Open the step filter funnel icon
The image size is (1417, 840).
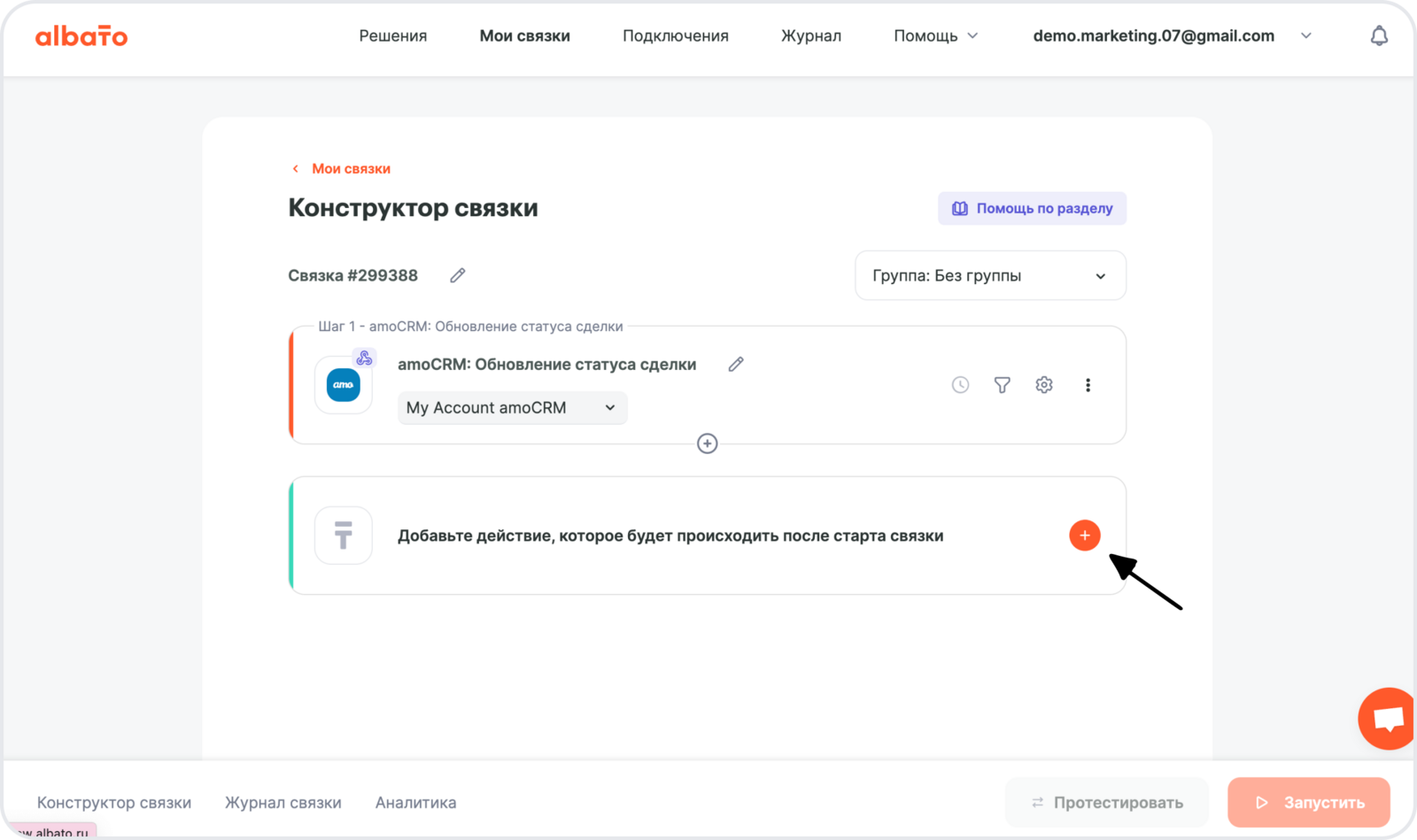[x=1002, y=385]
